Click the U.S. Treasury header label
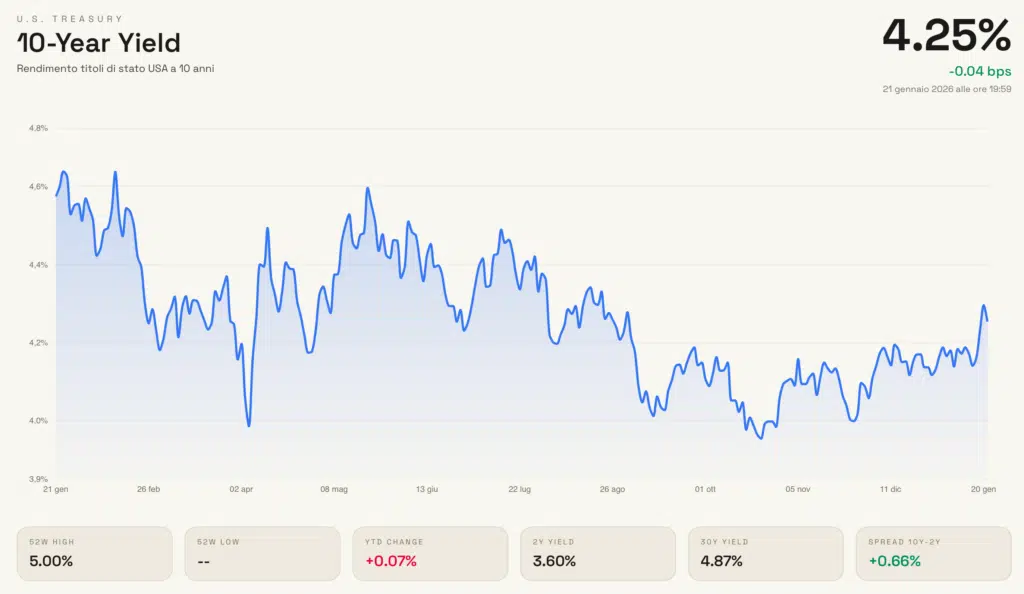This screenshot has height=594, width=1024. (x=70, y=19)
